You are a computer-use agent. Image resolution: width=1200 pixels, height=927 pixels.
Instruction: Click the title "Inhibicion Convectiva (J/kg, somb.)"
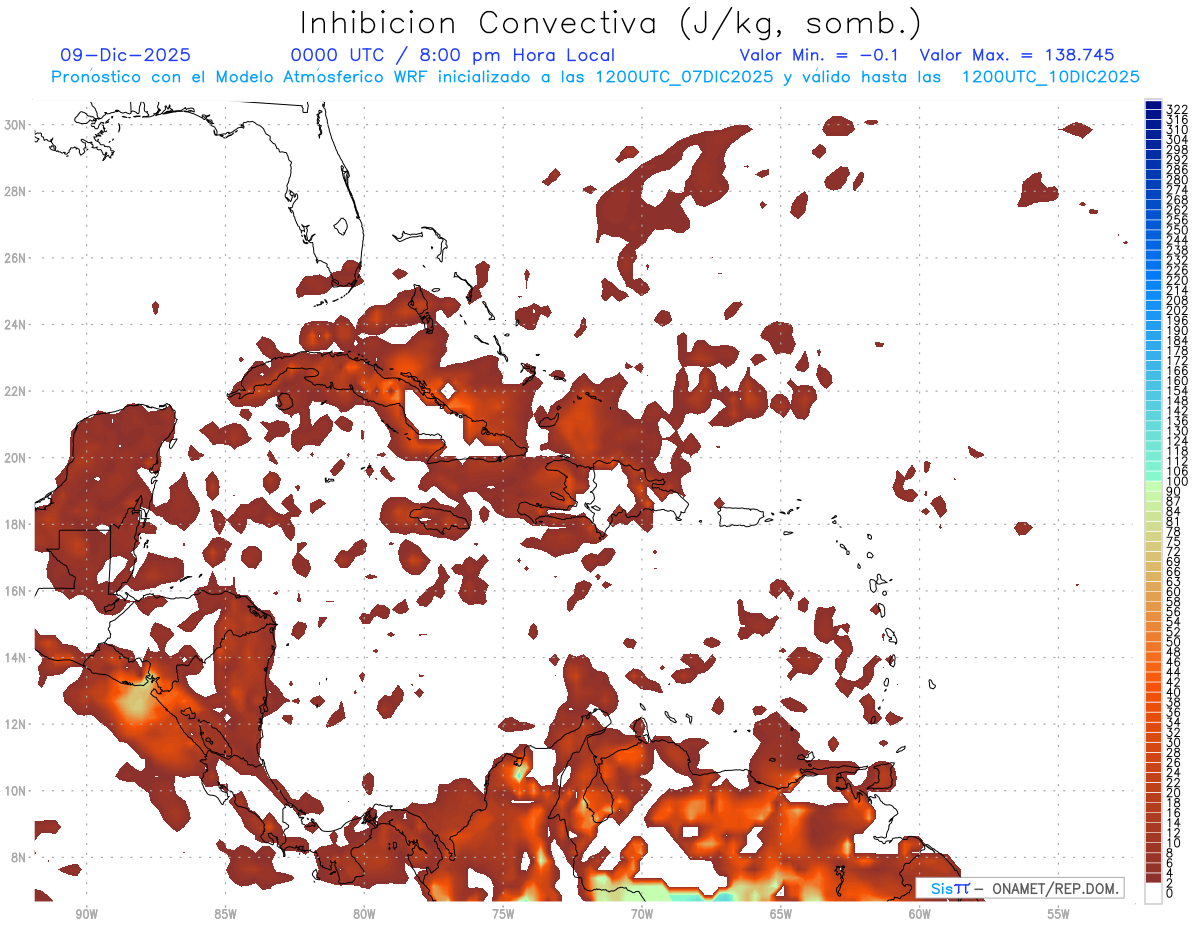coord(611,23)
